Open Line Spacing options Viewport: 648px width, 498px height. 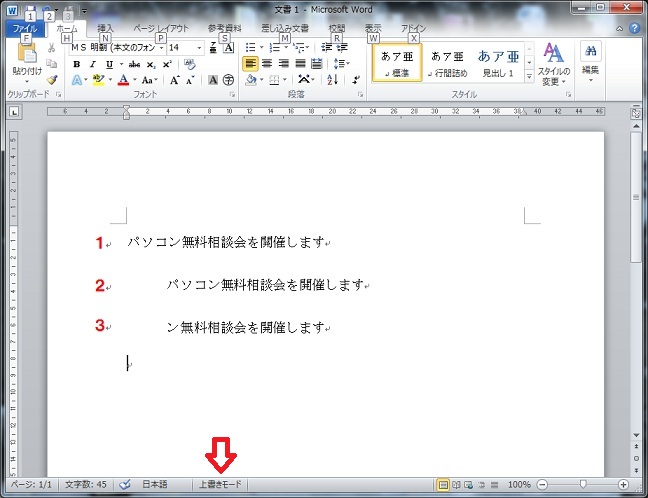(x=341, y=64)
